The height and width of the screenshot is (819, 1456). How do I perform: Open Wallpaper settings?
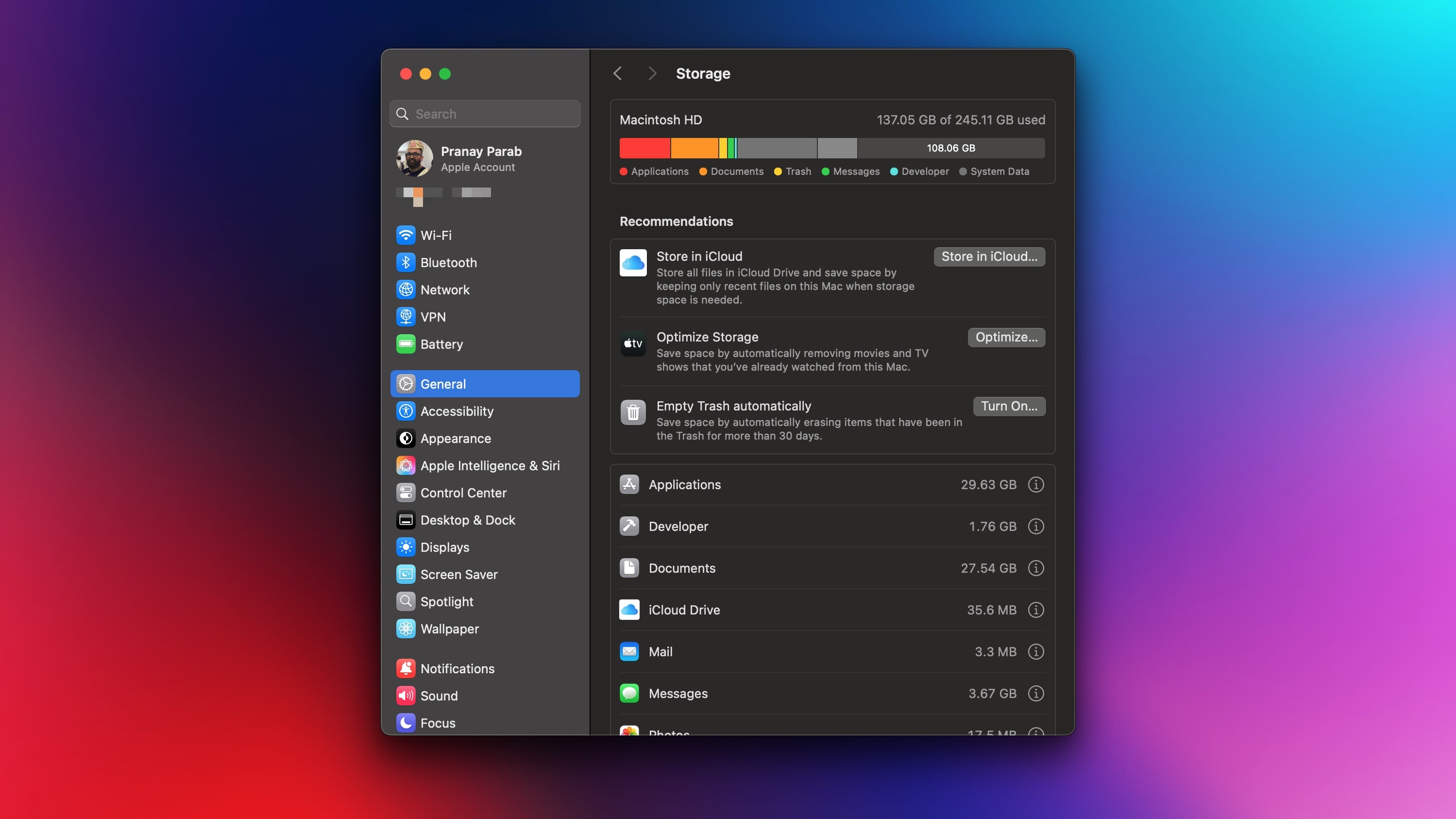point(406,629)
